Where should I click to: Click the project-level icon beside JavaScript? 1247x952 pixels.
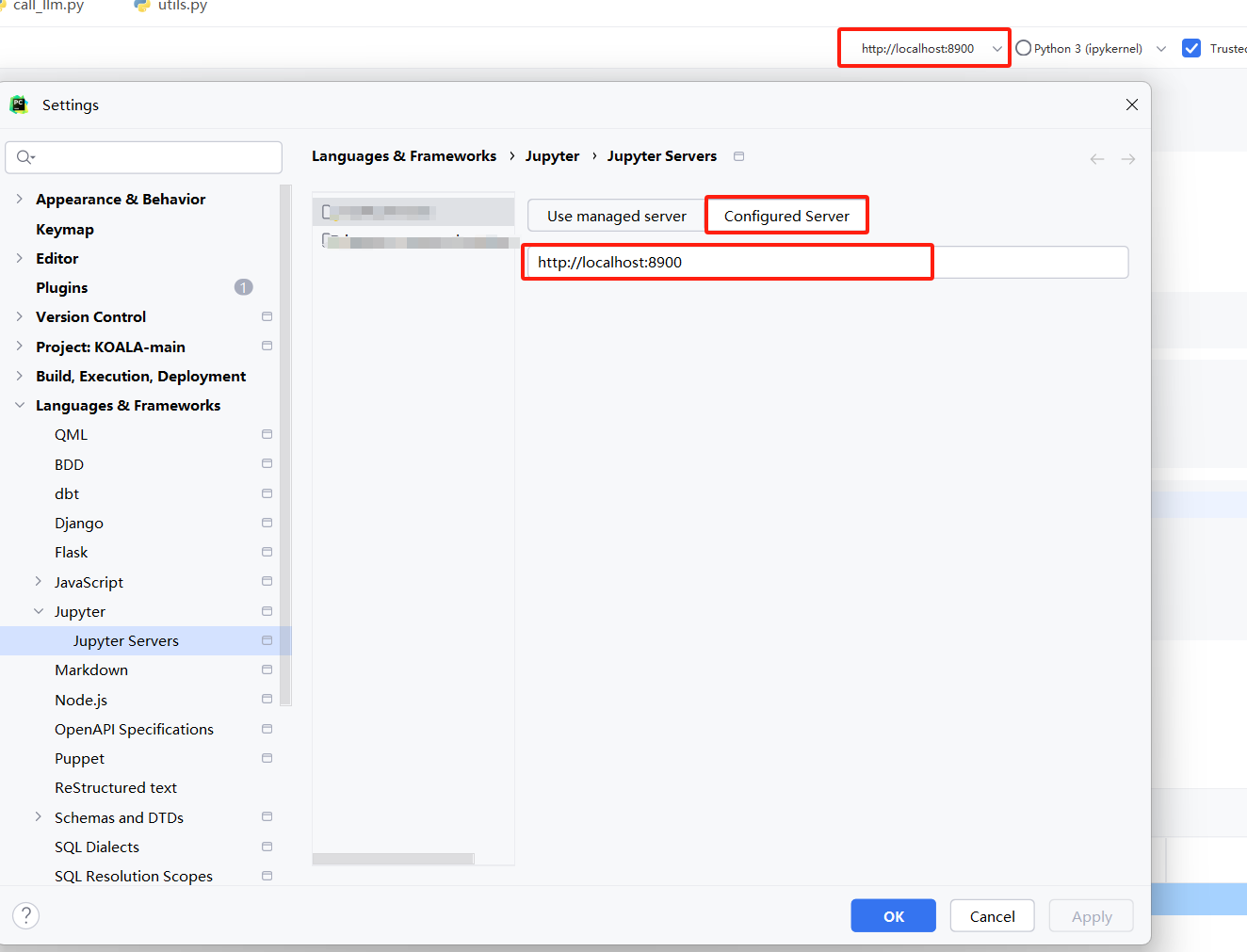point(267,581)
